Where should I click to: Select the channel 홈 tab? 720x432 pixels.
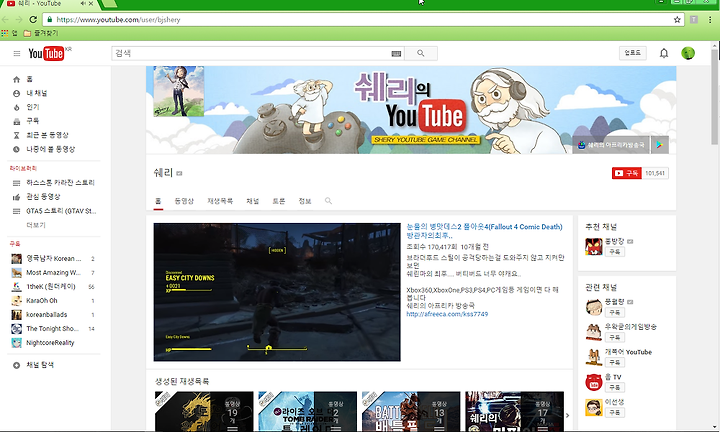pos(158,201)
